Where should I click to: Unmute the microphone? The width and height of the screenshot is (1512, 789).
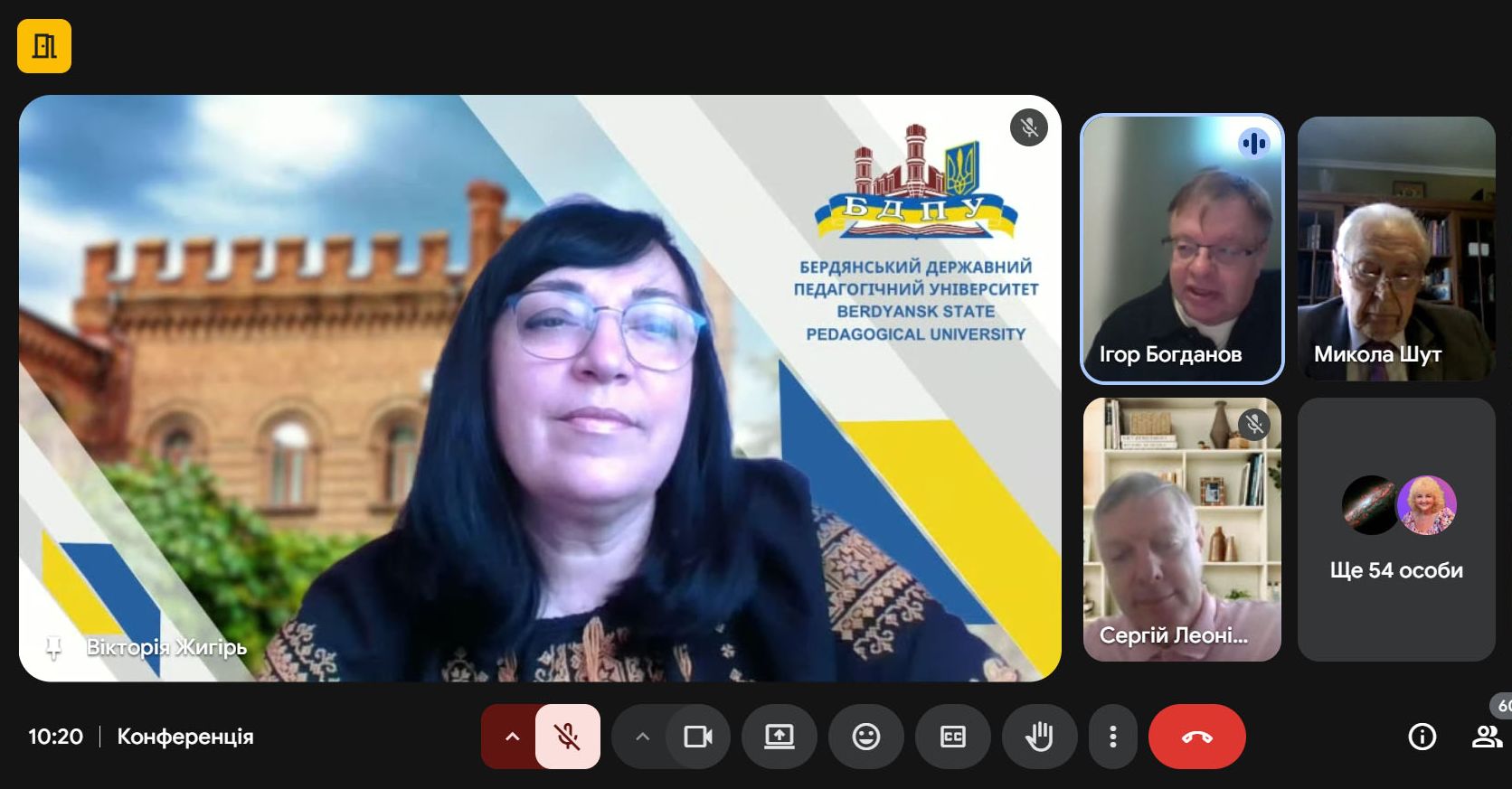567,737
